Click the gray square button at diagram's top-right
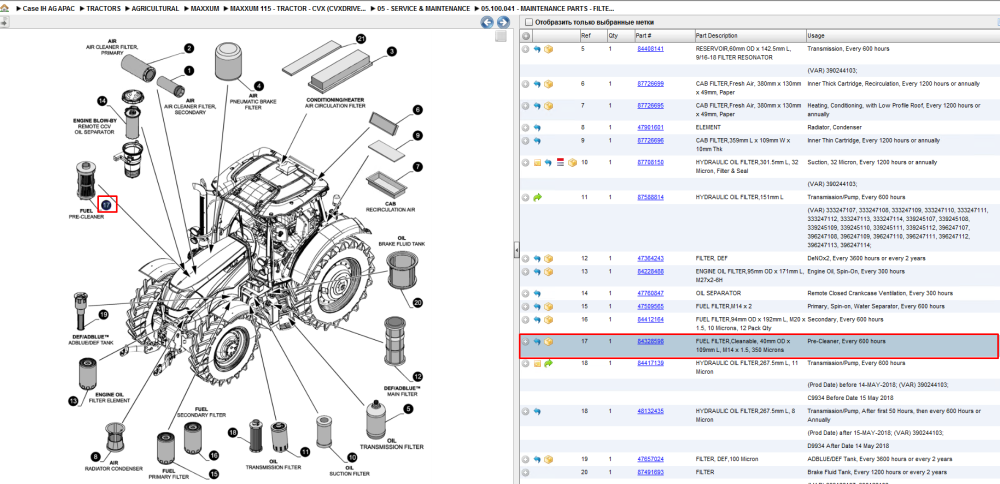Viewport: 1000px width, 484px height. click(x=501, y=36)
